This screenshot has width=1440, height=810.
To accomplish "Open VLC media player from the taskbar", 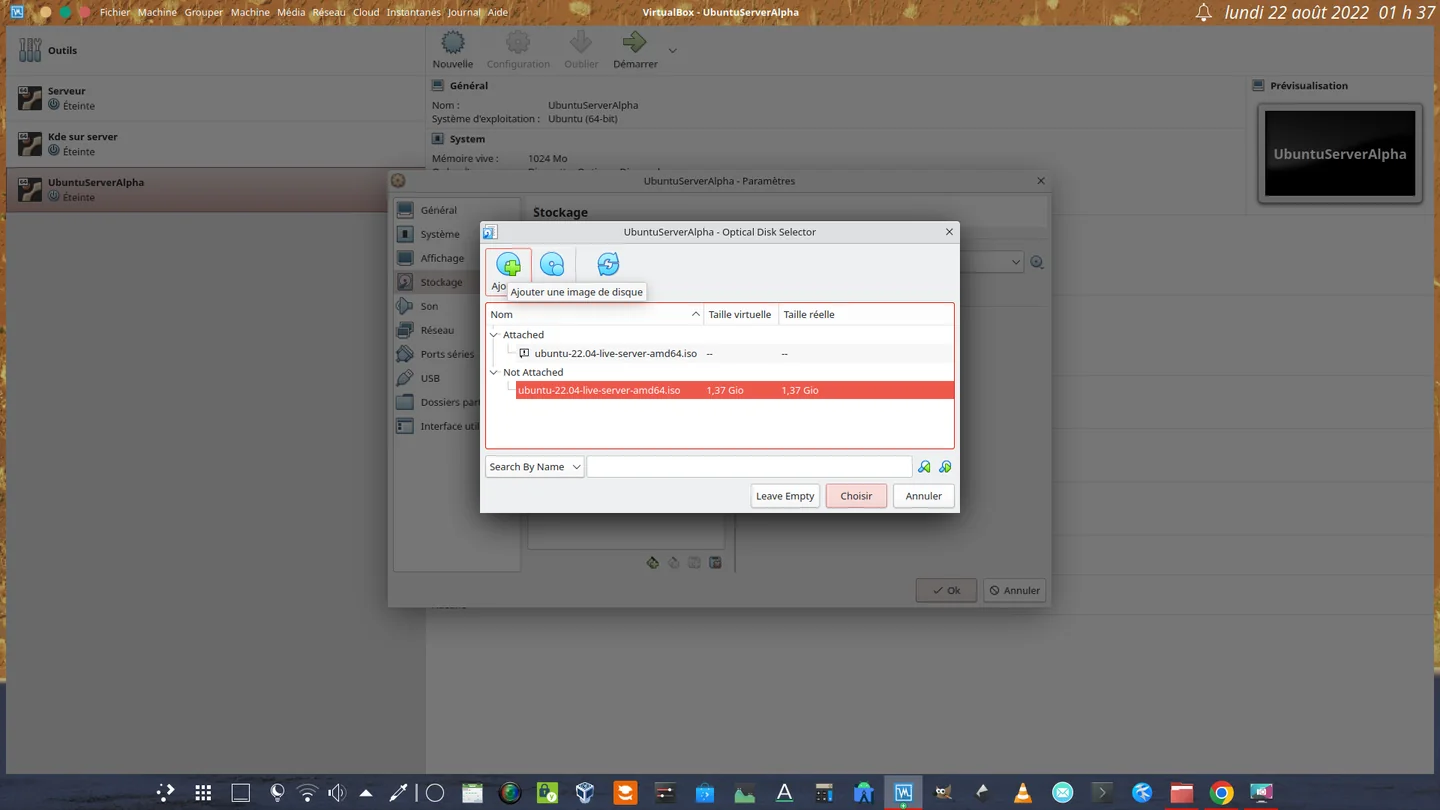I will [x=1023, y=793].
